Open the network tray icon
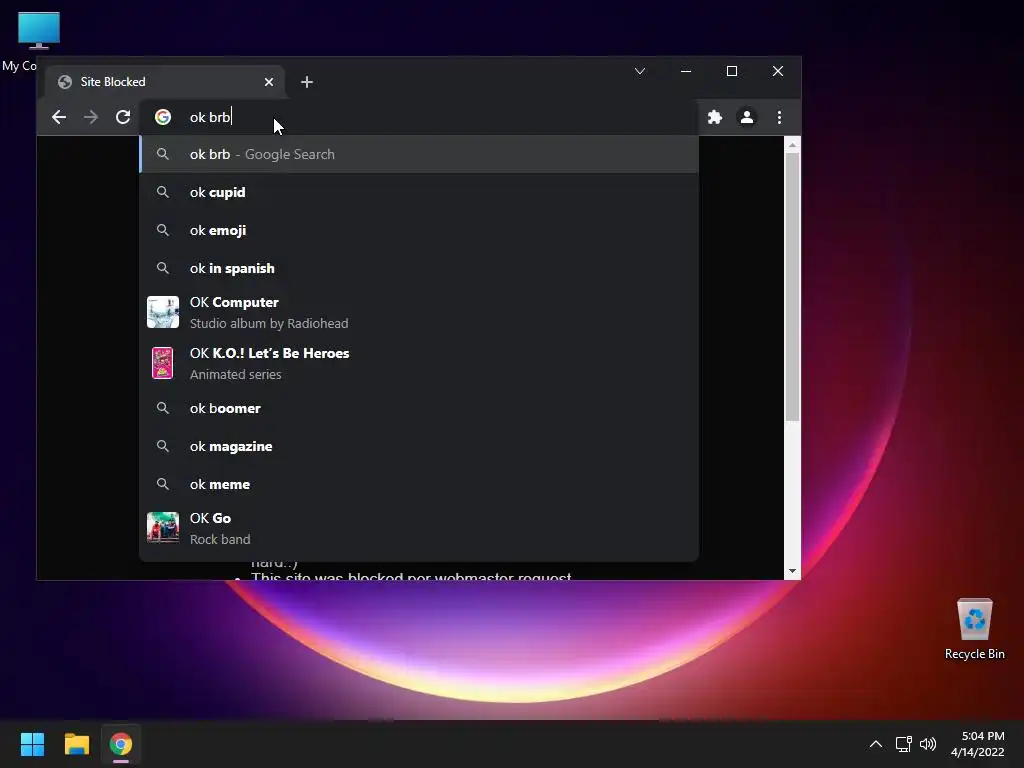Image resolution: width=1024 pixels, height=768 pixels. click(904, 744)
